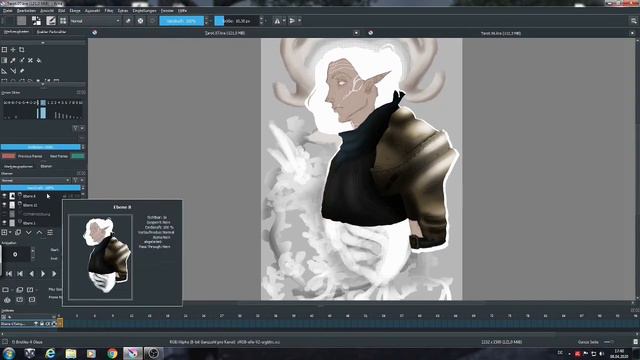The width and height of the screenshot is (640, 360).
Task: Open horizontal mirror options dropdown arrow
Action: click(284, 21)
